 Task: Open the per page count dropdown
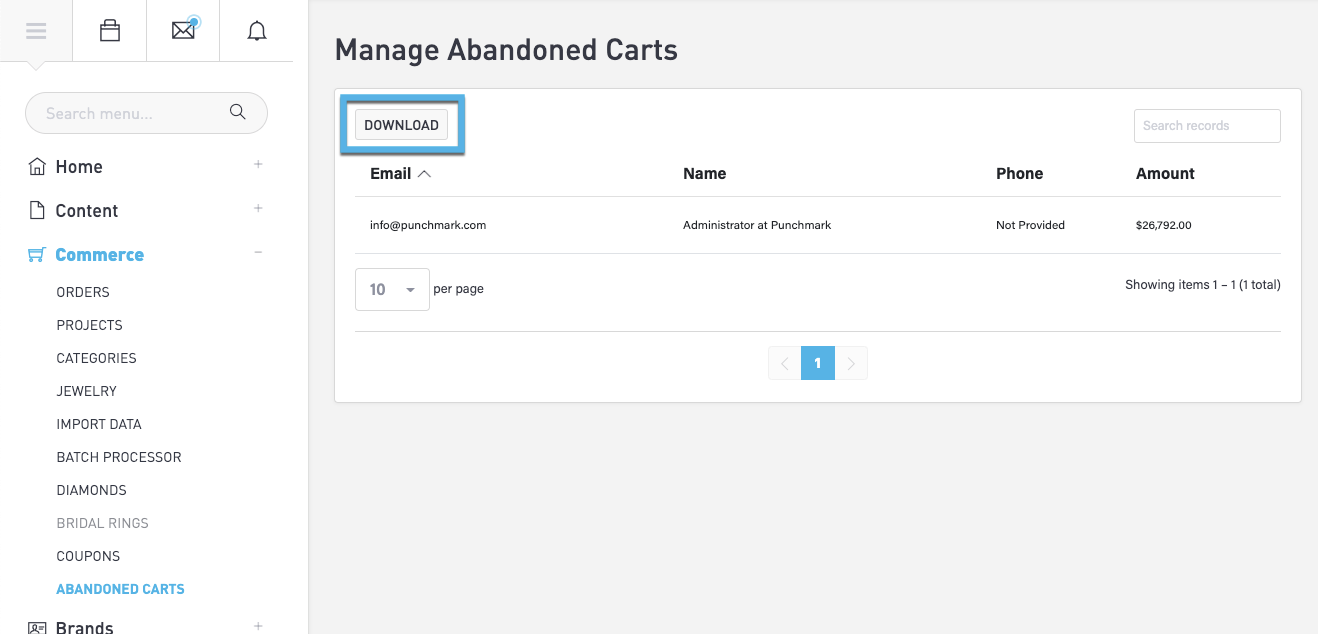(x=392, y=289)
